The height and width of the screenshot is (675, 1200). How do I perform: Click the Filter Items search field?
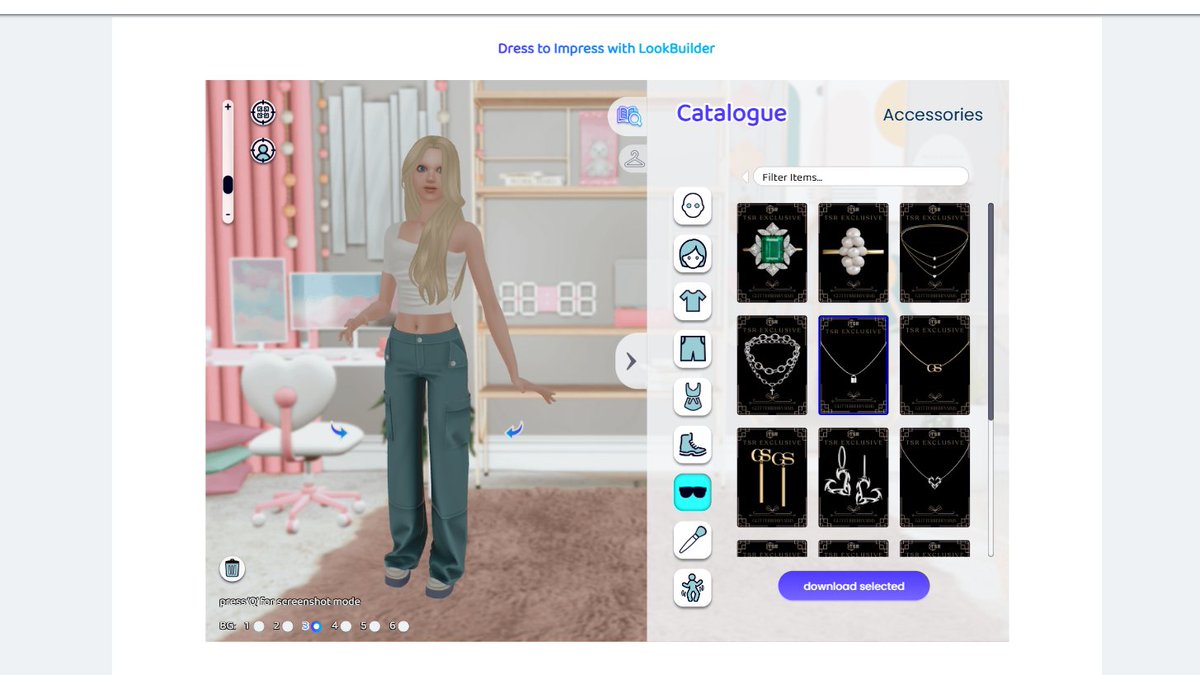[x=861, y=177]
